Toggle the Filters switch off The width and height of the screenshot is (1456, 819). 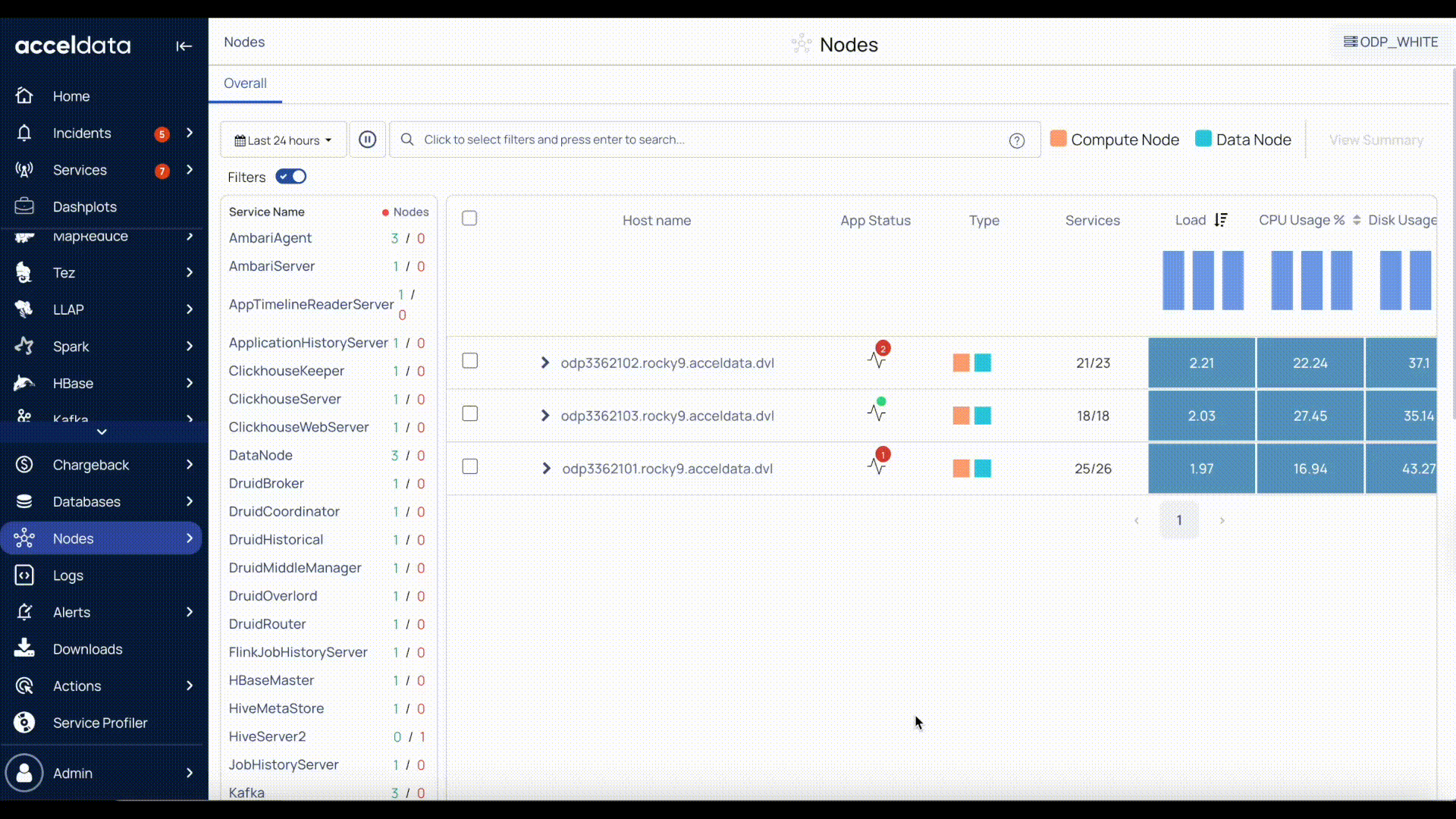(x=291, y=177)
